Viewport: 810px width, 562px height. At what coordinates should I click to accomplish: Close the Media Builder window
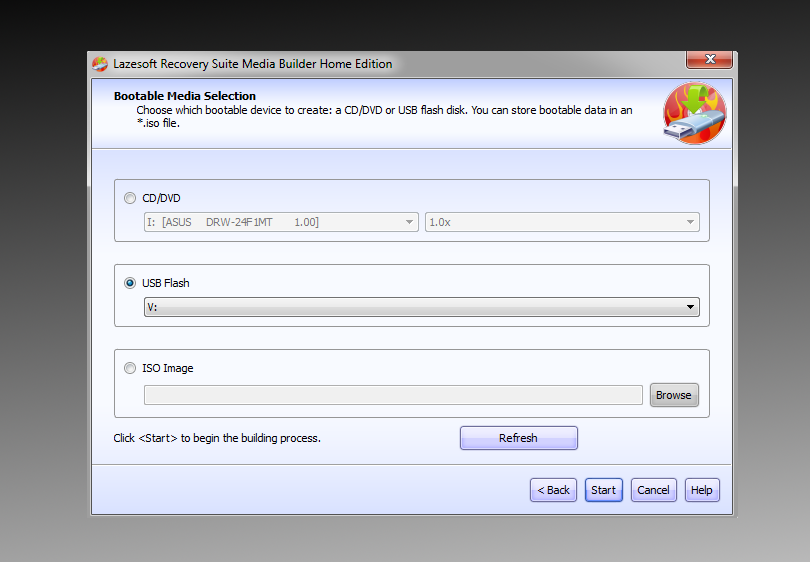pyautogui.click(x=709, y=59)
